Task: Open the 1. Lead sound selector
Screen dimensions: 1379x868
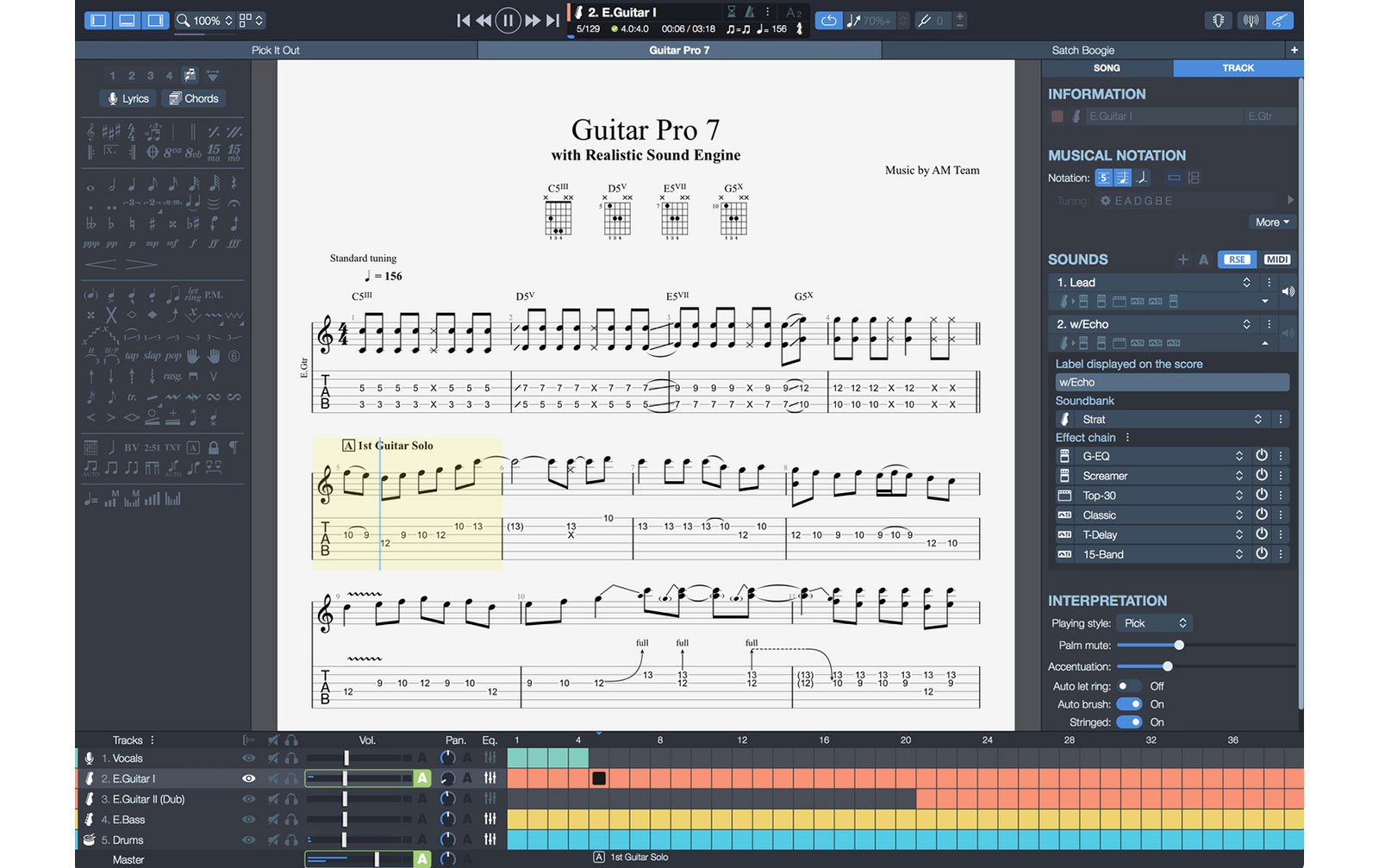Action: (x=1154, y=283)
